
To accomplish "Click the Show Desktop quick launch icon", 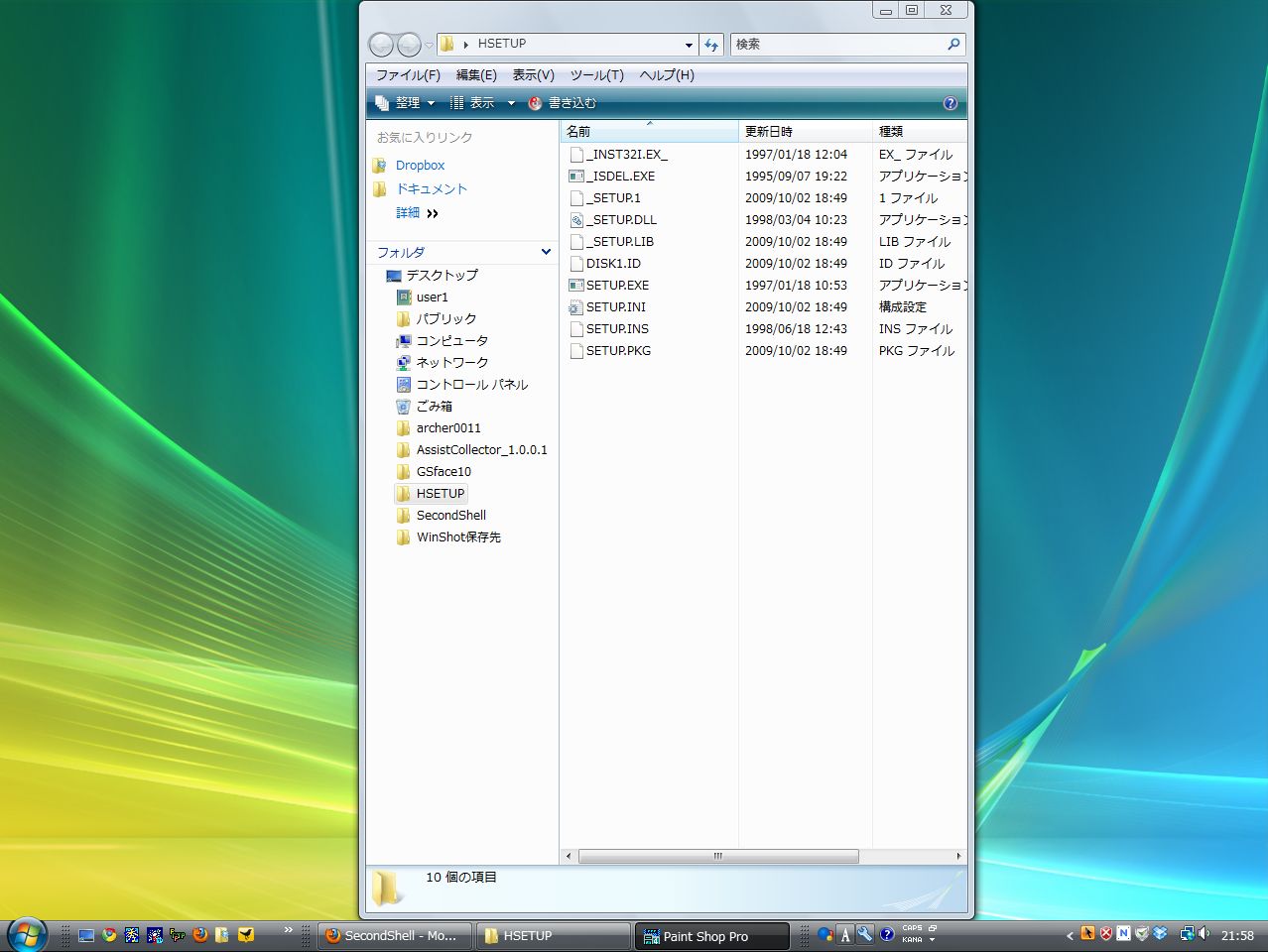I will [x=86, y=934].
